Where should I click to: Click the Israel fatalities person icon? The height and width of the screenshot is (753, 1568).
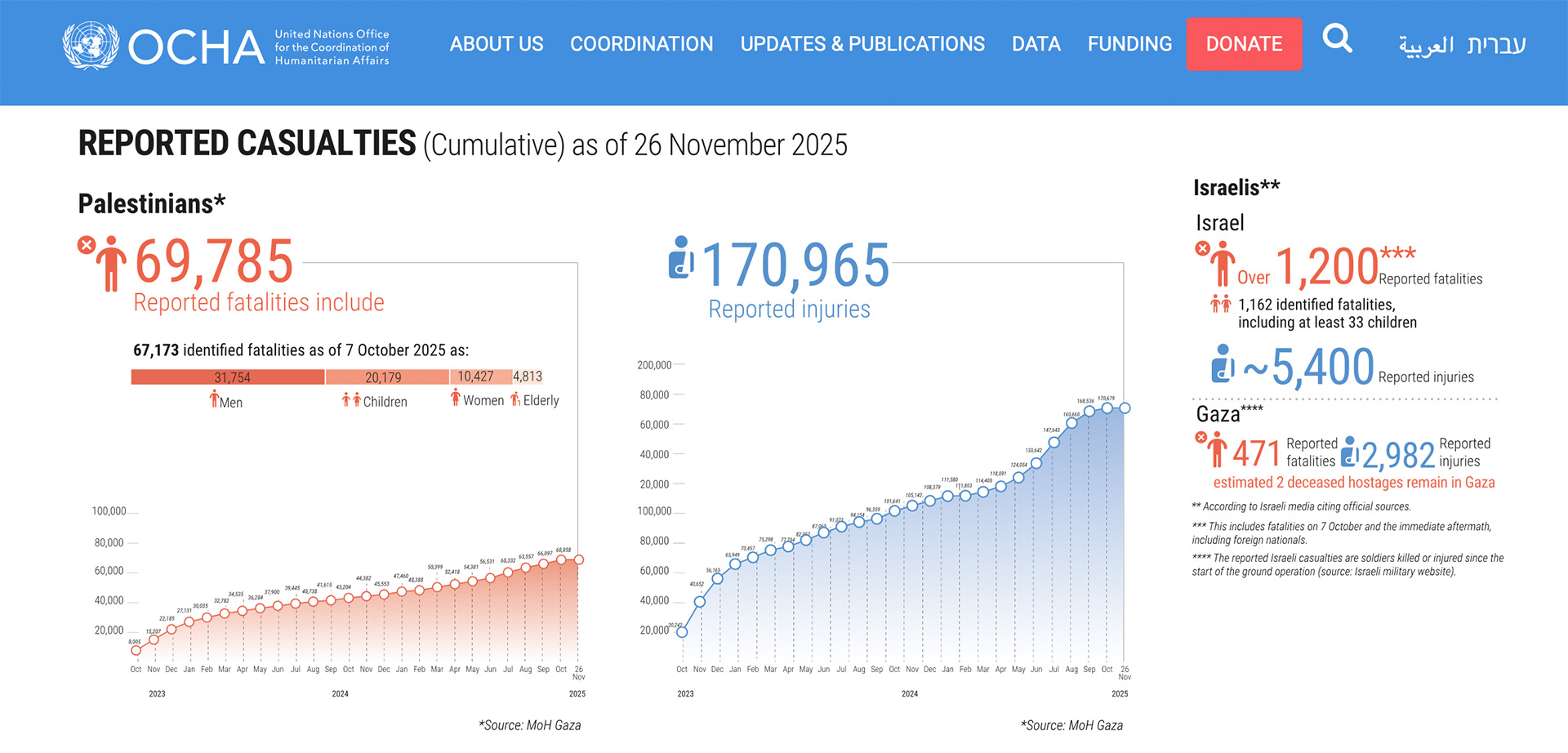coord(1222,265)
